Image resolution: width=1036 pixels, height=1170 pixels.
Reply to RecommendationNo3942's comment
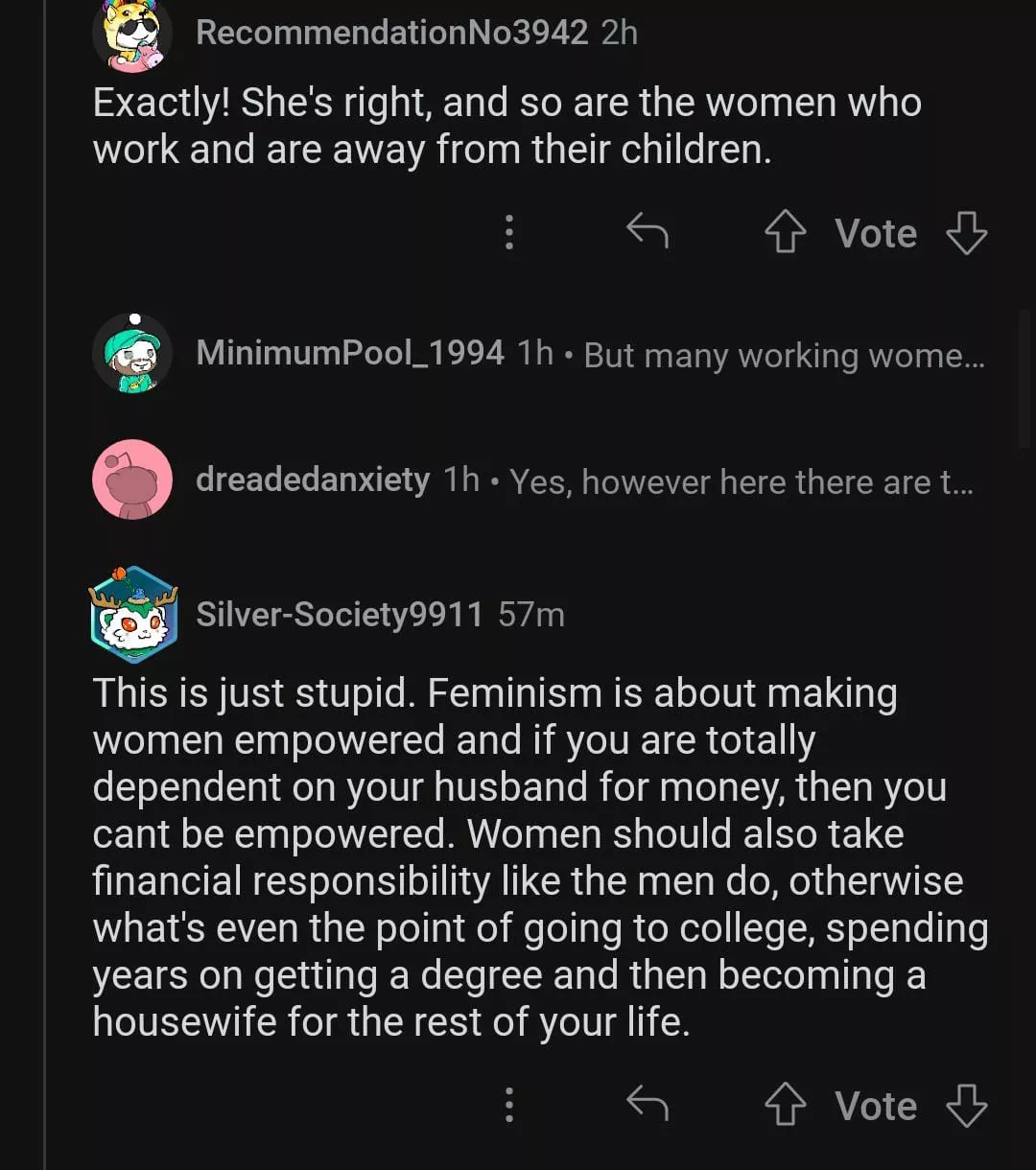(x=647, y=232)
